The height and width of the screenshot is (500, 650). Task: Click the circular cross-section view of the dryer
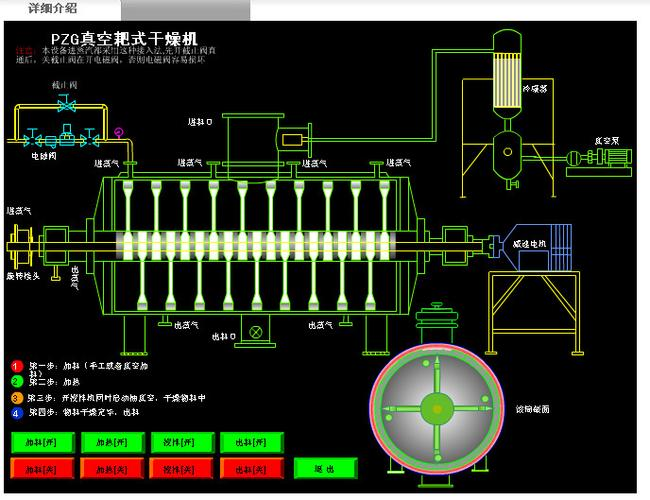(x=435, y=407)
